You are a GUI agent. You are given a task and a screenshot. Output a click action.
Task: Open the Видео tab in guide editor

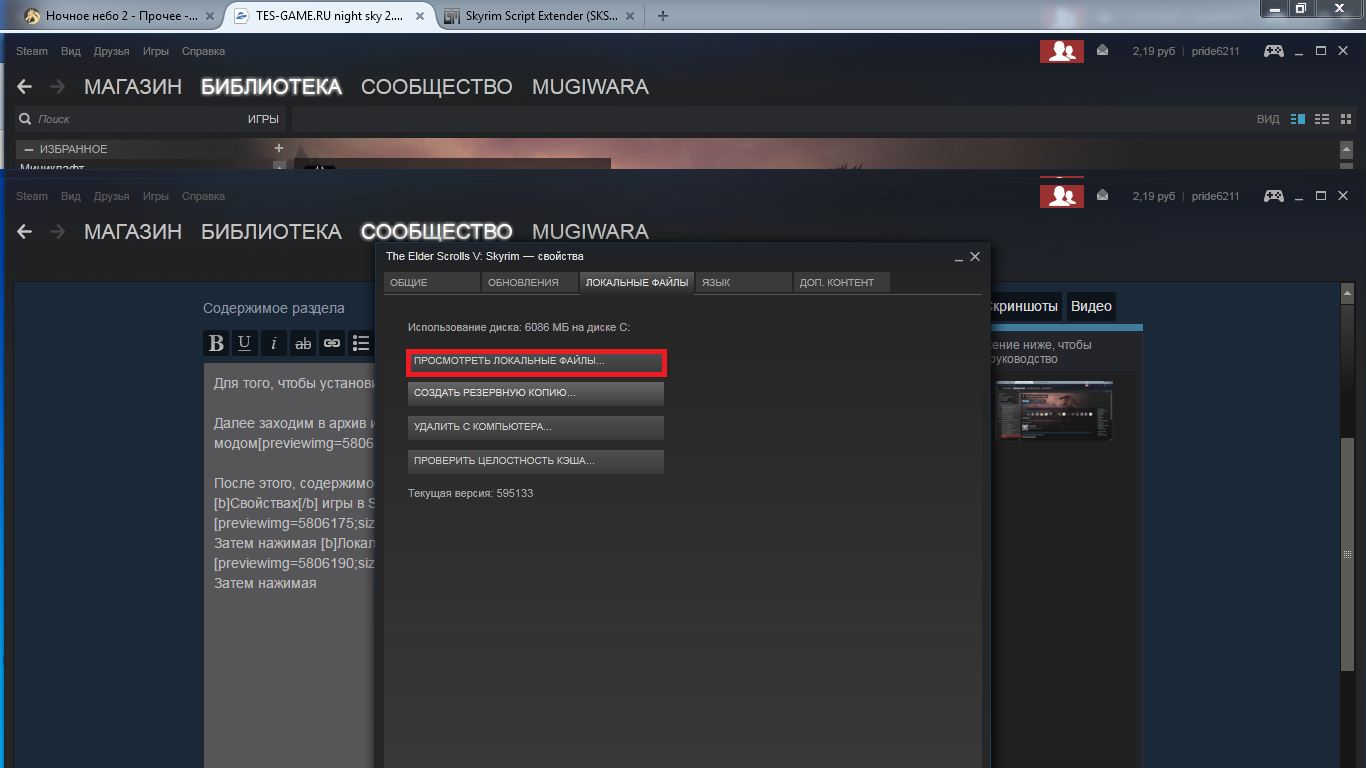(x=1091, y=306)
